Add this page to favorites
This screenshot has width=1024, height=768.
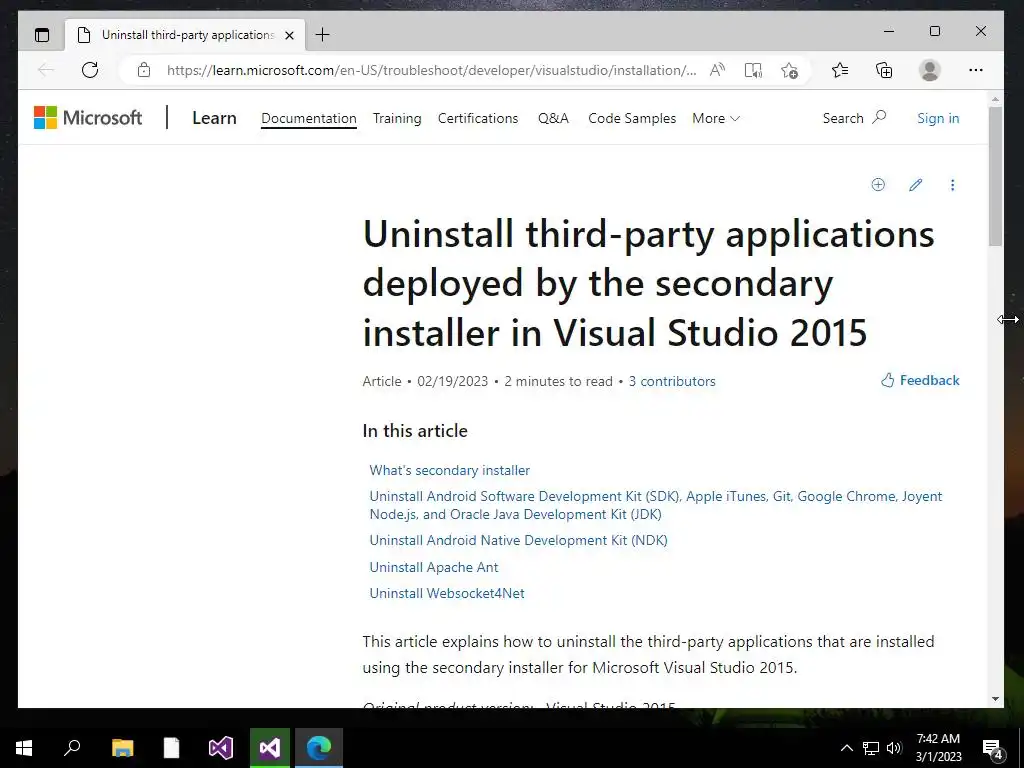[x=789, y=71]
